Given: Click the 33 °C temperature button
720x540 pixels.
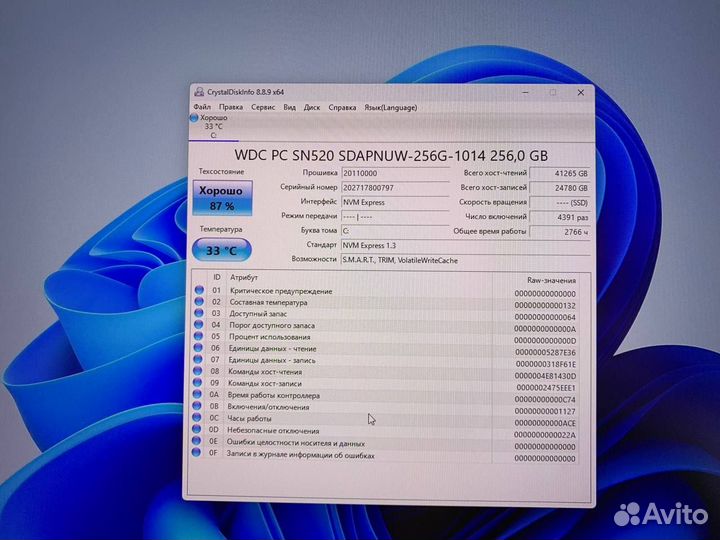Looking at the screenshot, I should 221,250.
